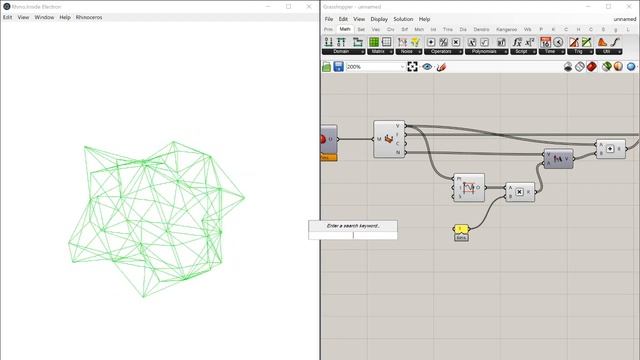Select green grid Matrix component icon
The height and width of the screenshot is (360, 640).
pos(374,42)
